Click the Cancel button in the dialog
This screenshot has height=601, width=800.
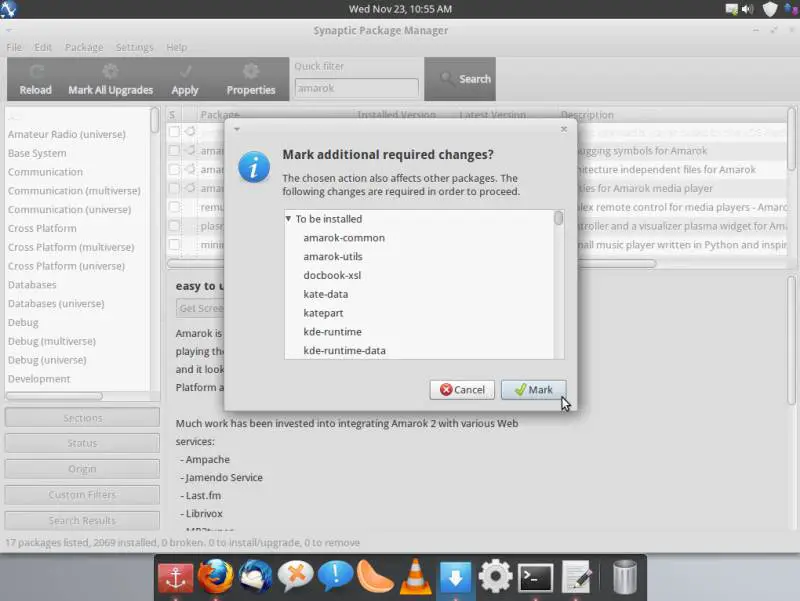462,390
